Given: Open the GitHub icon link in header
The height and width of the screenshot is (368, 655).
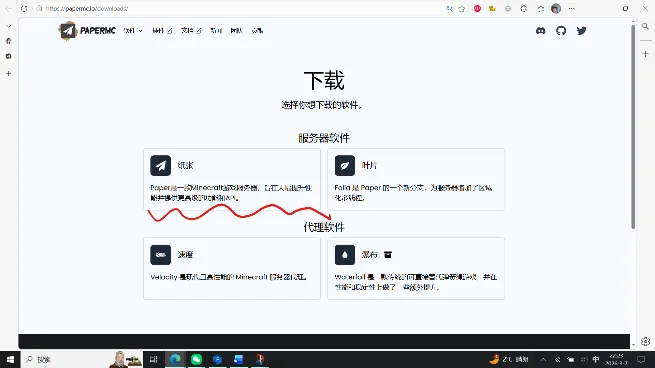Looking at the screenshot, I should (561, 30).
